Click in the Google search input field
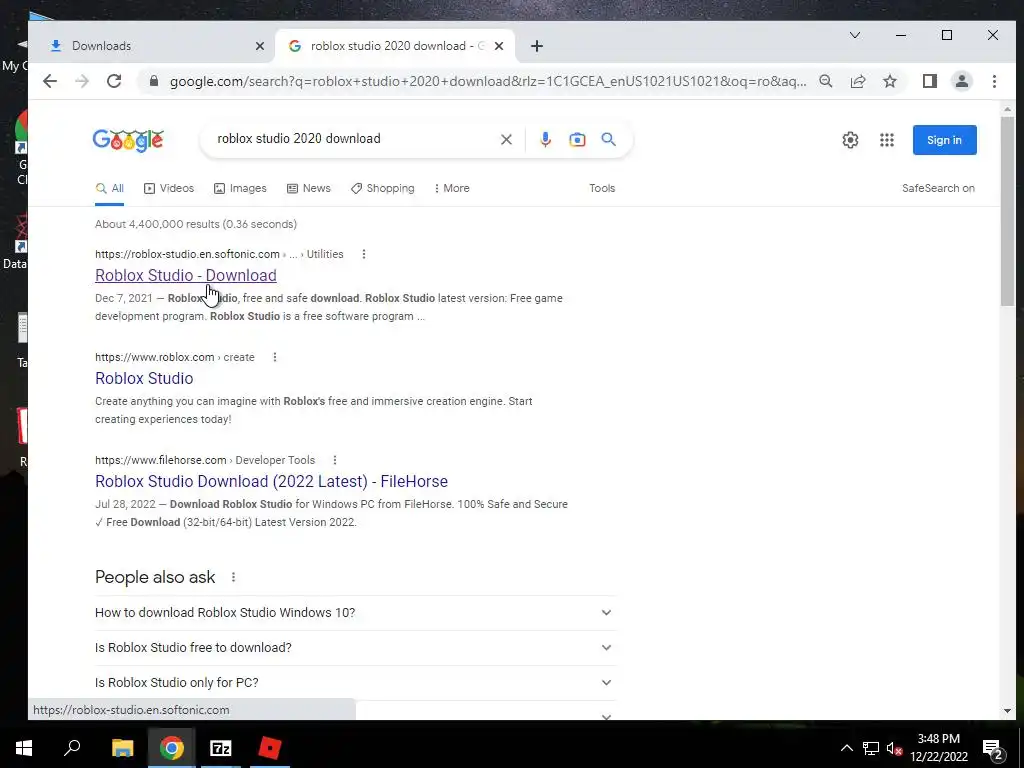The height and width of the screenshot is (768, 1024). click(x=353, y=138)
